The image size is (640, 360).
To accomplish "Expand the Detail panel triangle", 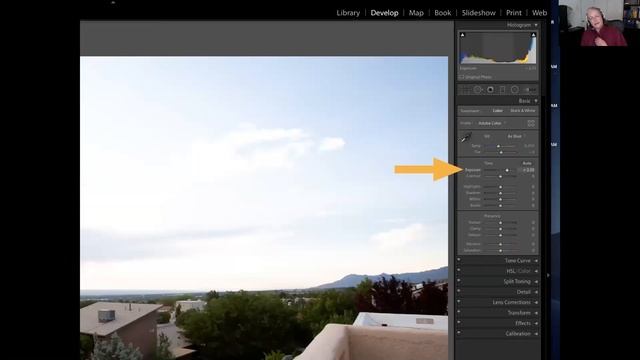I will click(536, 292).
